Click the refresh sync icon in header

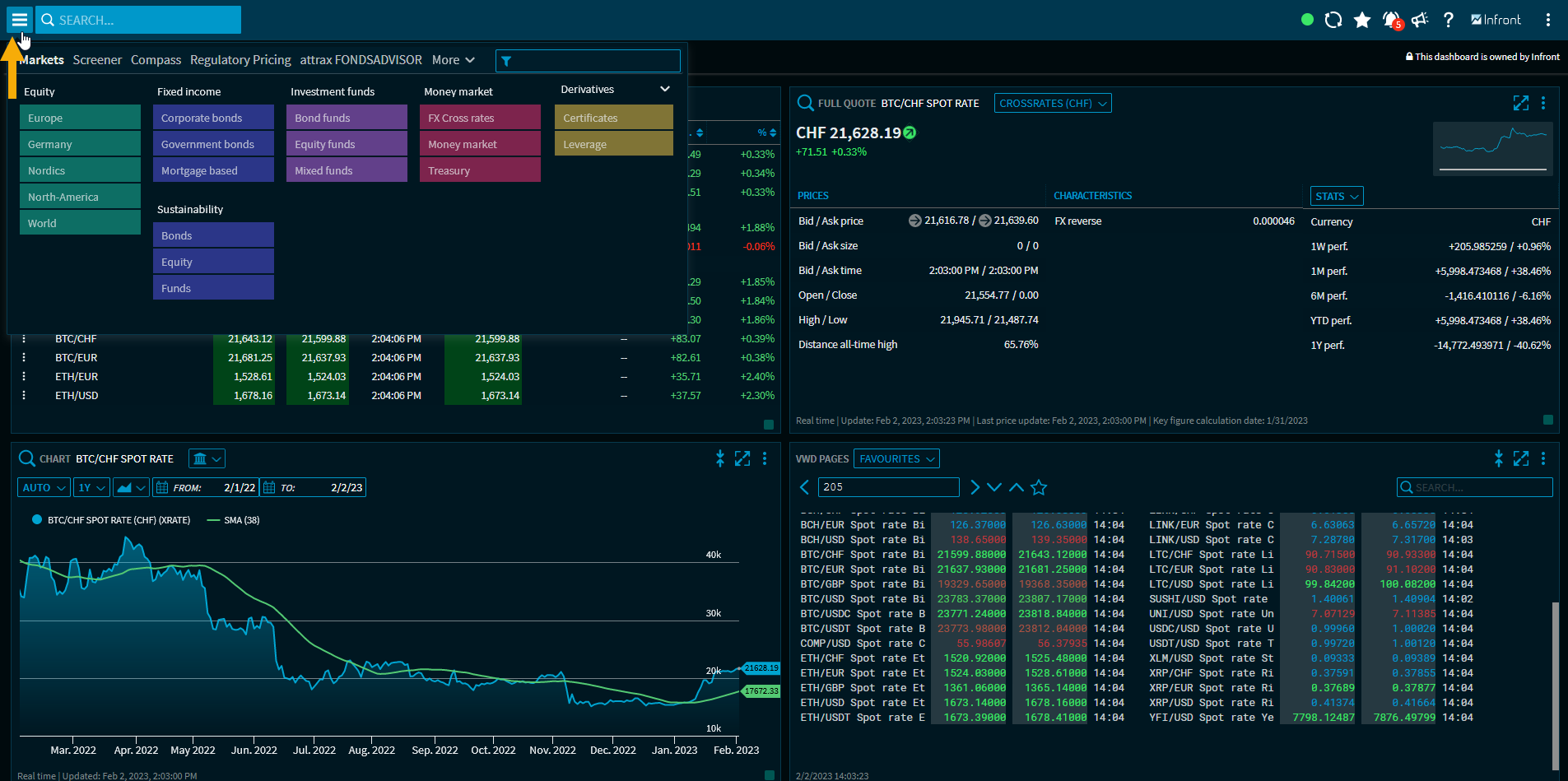pos(1333,20)
